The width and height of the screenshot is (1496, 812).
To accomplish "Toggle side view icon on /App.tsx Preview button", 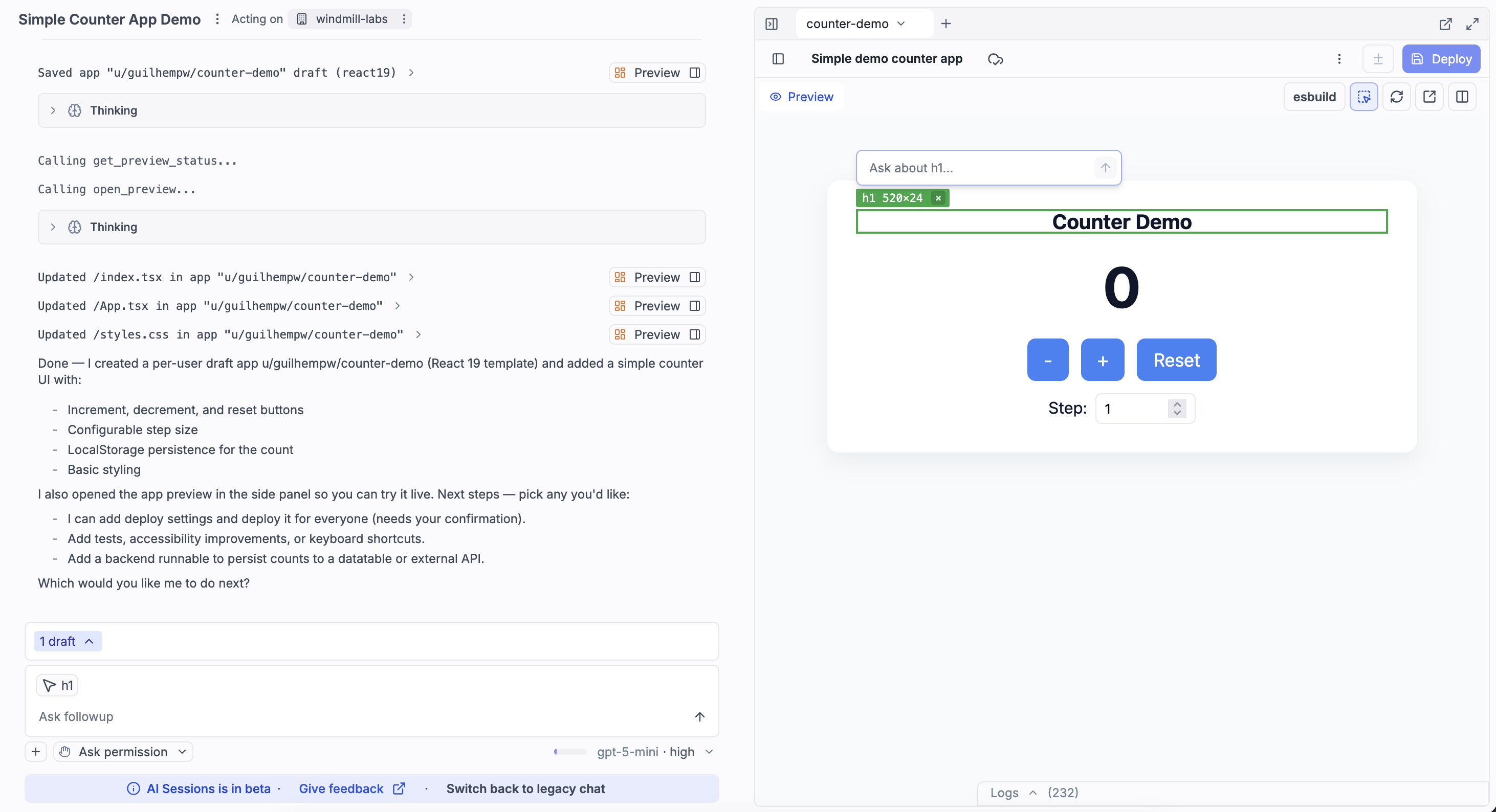I will click(695, 306).
